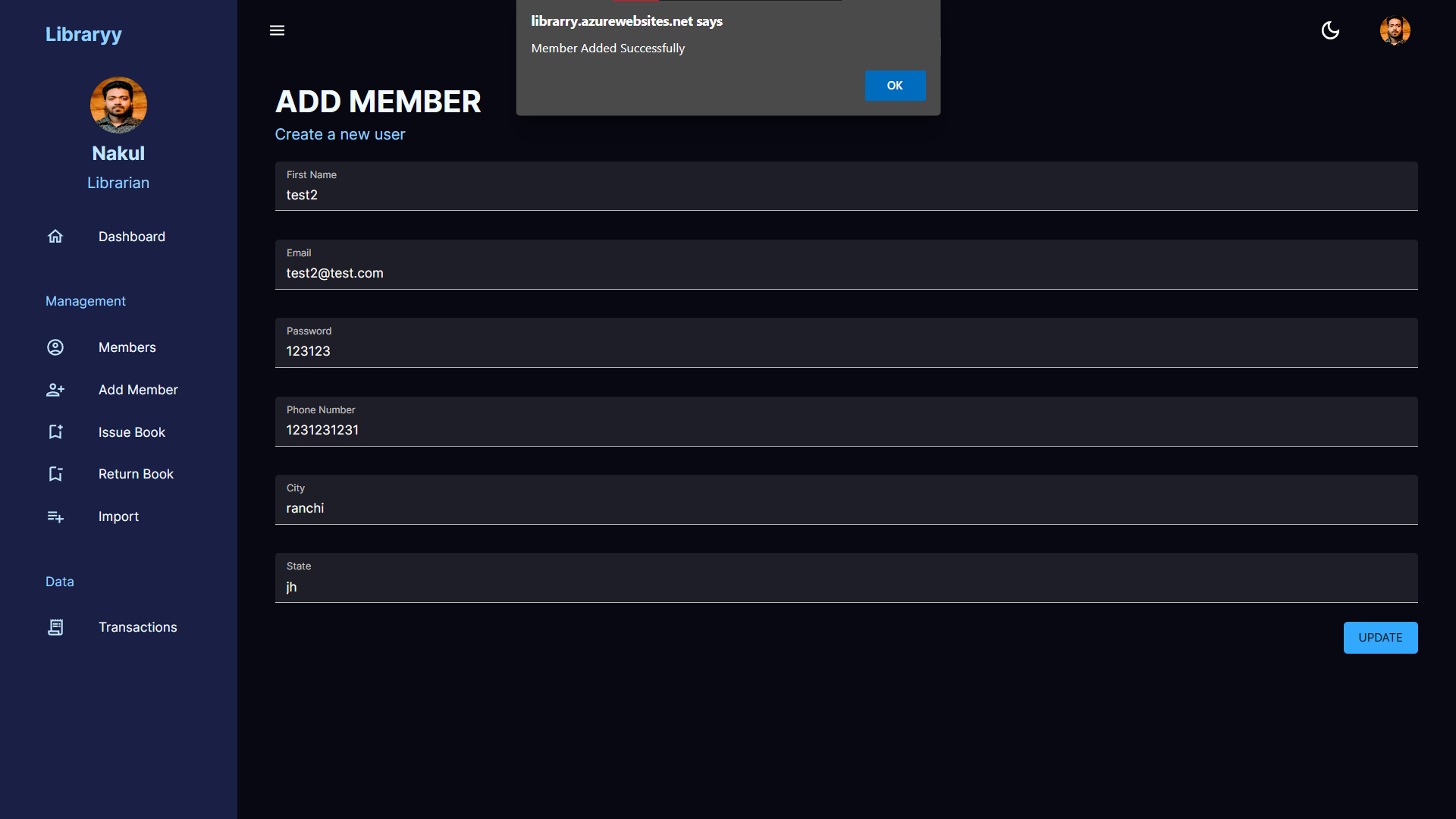Click the Return Book bookmark icon
Image resolution: width=1456 pixels, height=819 pixels.
(55, 474)
